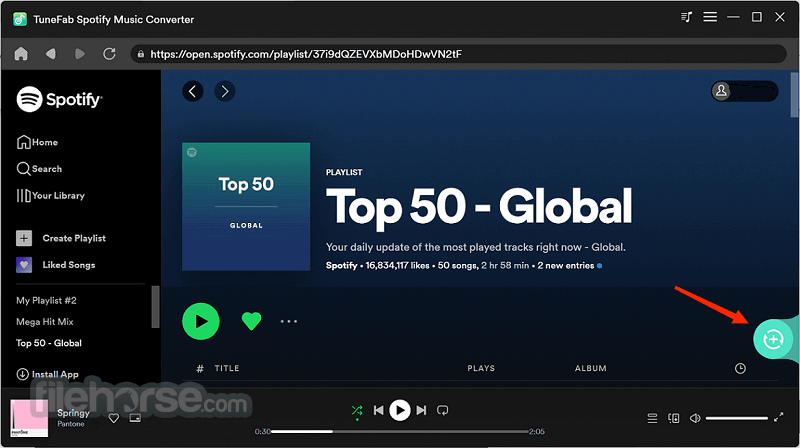Click the URL address field
Image resolution: width=800 pixels, height=448 pixels.
tap(458, 54)
